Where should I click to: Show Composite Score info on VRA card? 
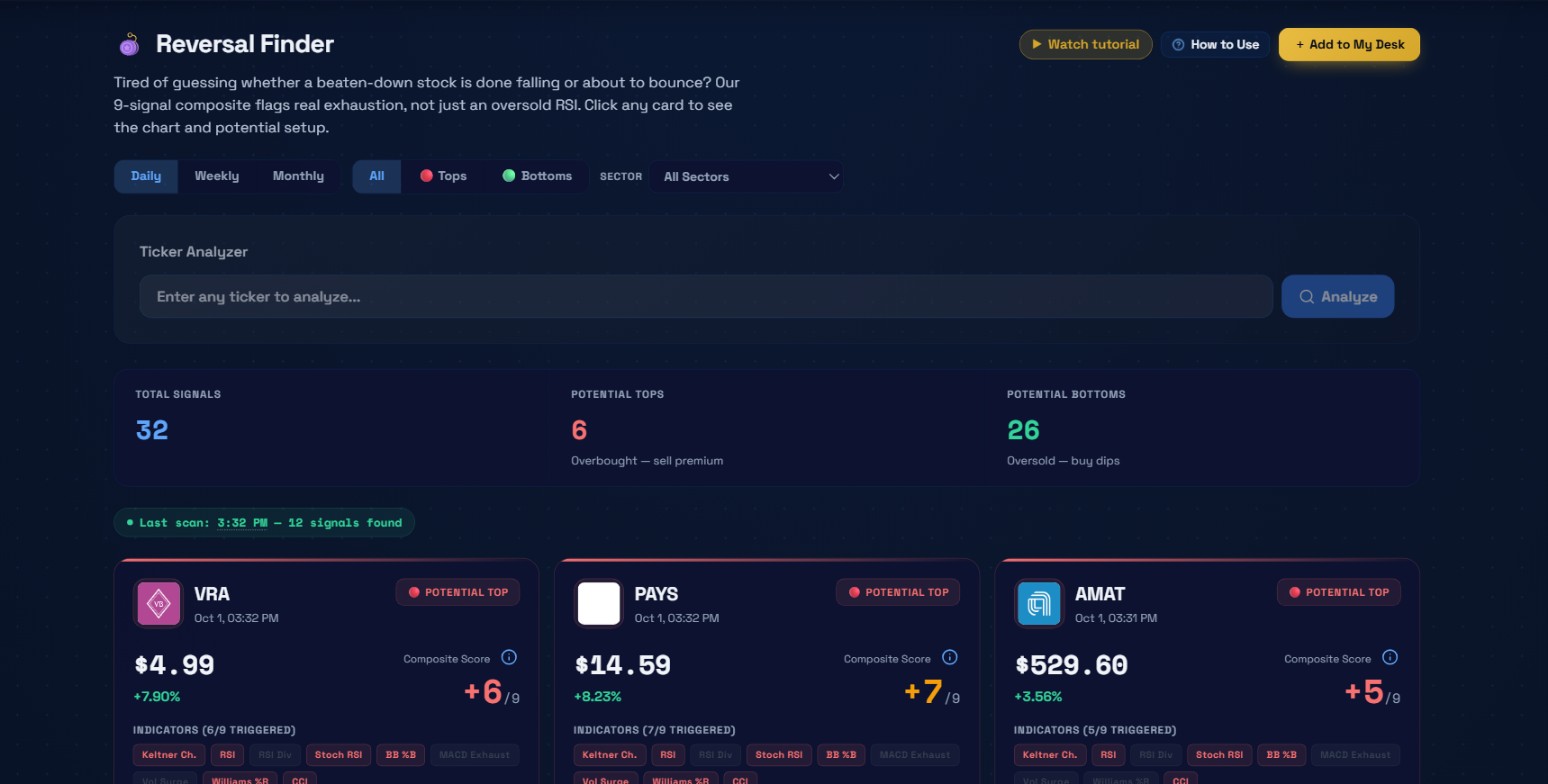click(508, 657)
